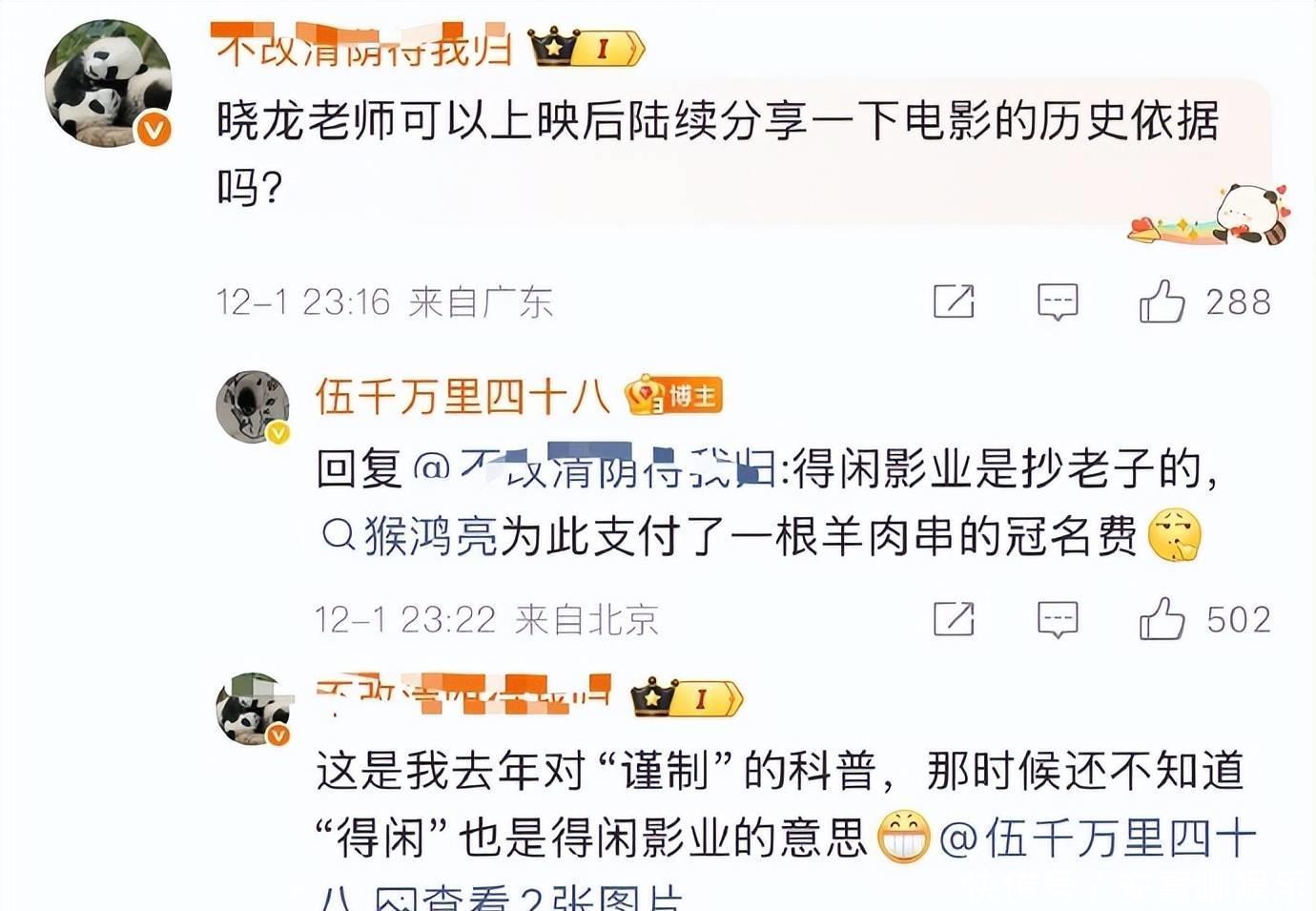
Task: Click the top commenter's username
Action: click(x=364, y=48)
